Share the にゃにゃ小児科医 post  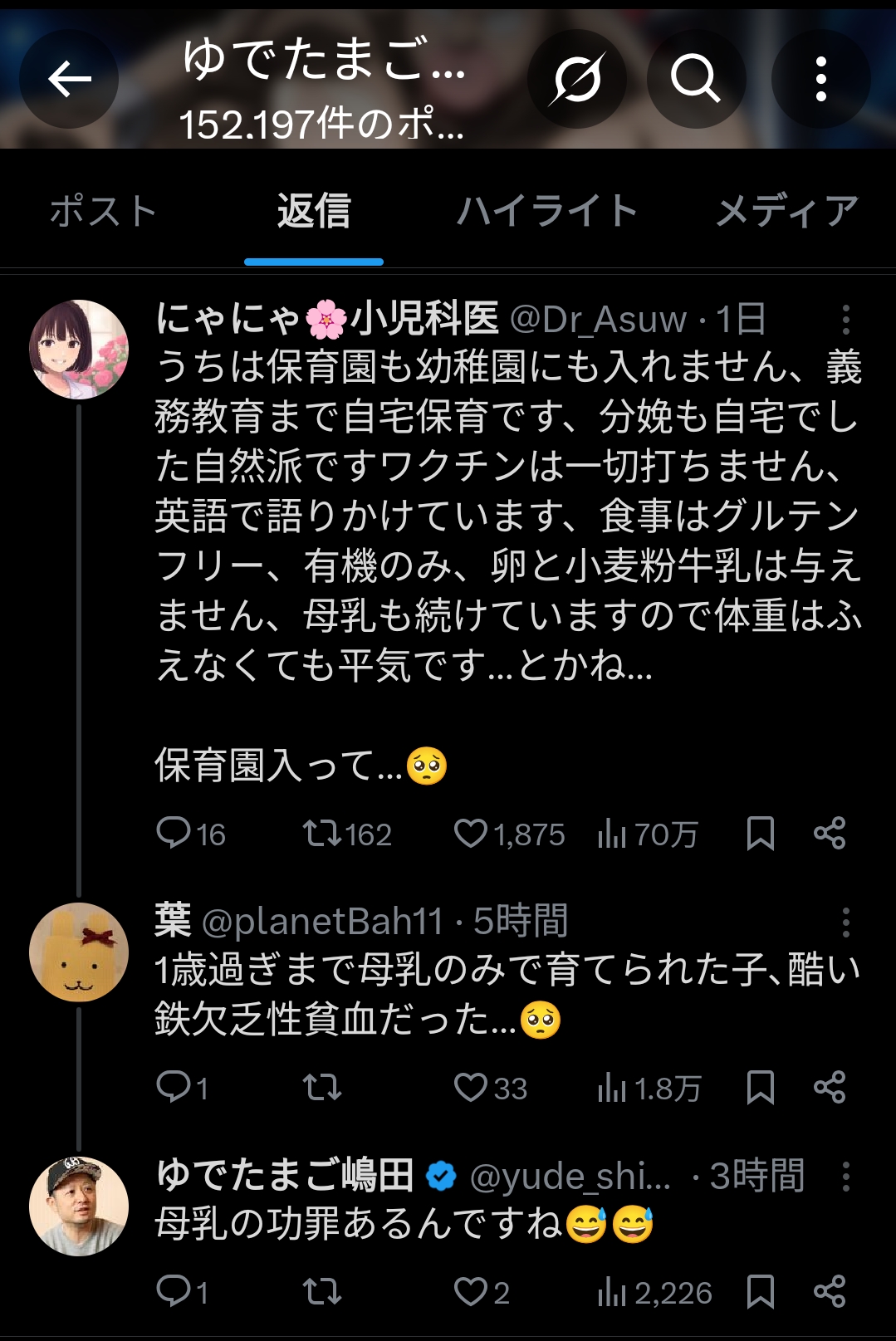click(830, 834)
